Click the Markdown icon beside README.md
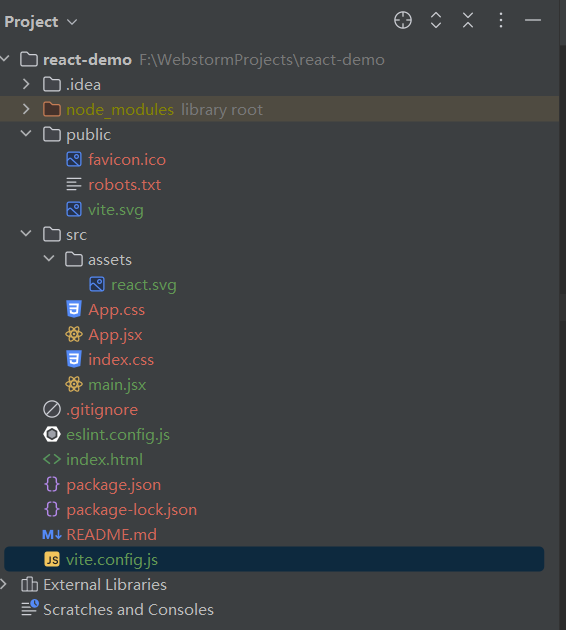The image size is (566, 630). 52,534
